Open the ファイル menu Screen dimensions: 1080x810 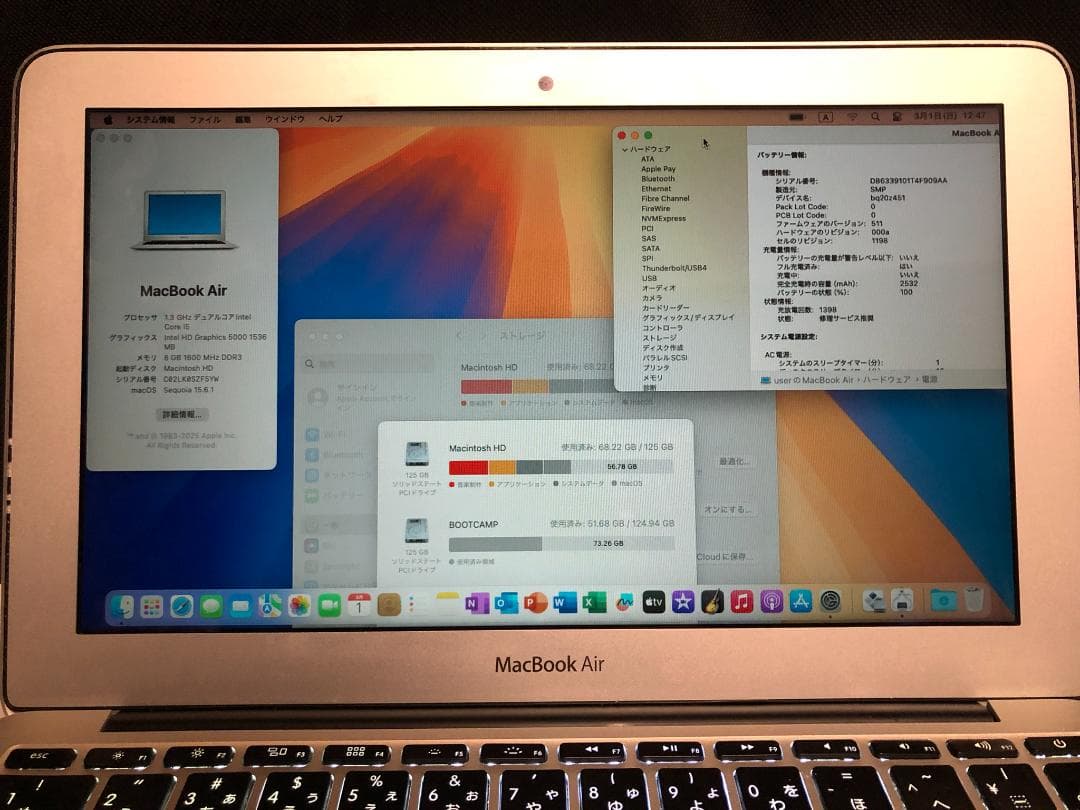[205, 120]
